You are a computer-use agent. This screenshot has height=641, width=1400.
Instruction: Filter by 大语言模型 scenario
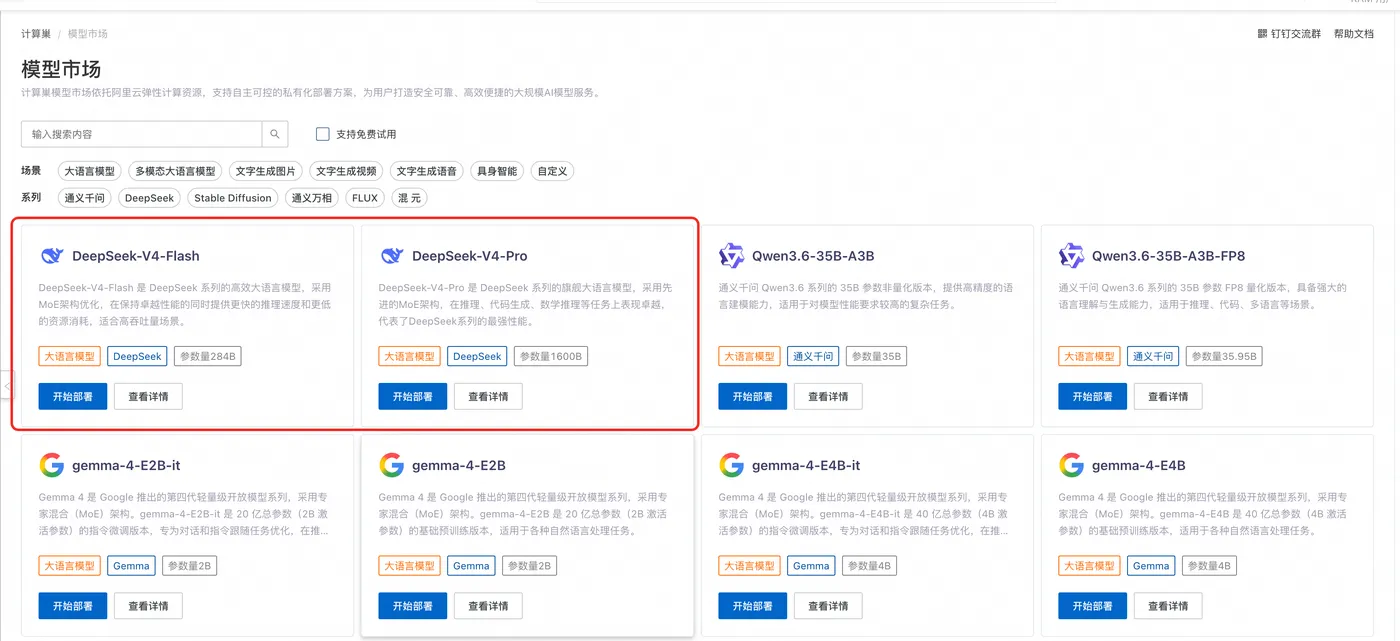[89, 171]
